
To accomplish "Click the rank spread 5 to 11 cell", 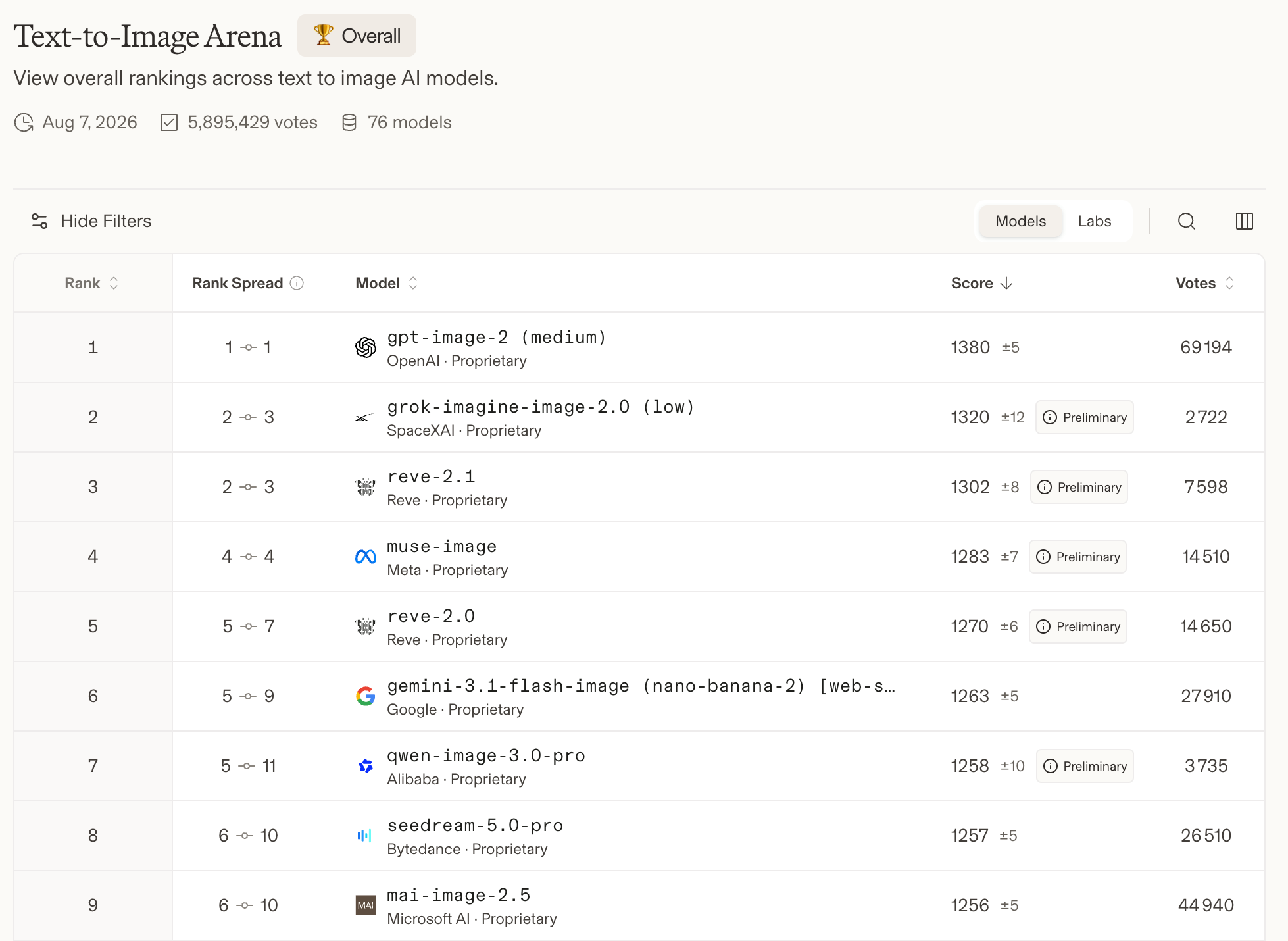I will [x=248, y=766].
